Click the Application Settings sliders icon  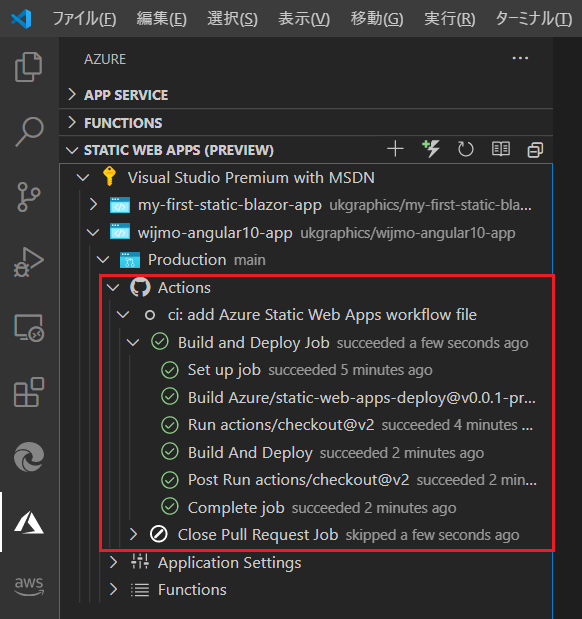[x=140, y=561]
